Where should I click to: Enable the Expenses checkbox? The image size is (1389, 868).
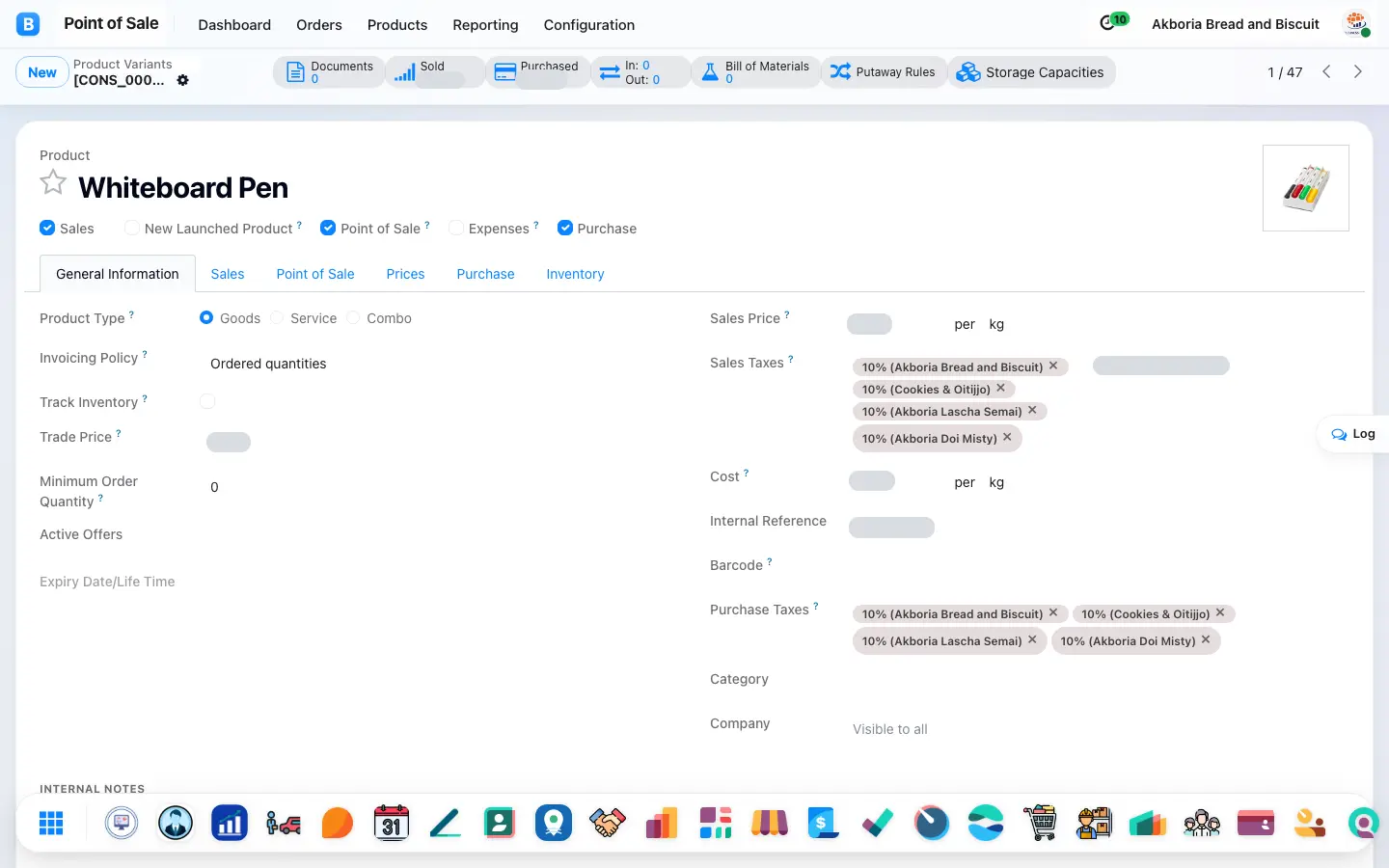(456, 228)
